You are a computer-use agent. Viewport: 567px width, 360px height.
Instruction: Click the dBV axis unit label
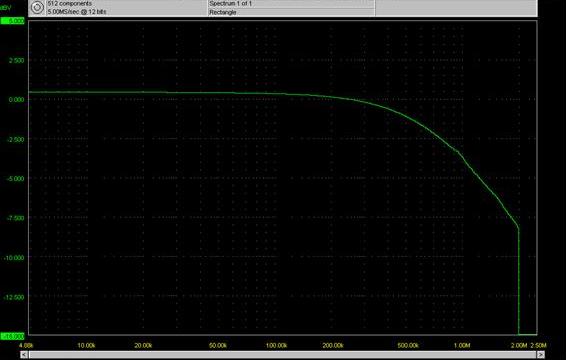pyautogui.click(x=6, y=7)
